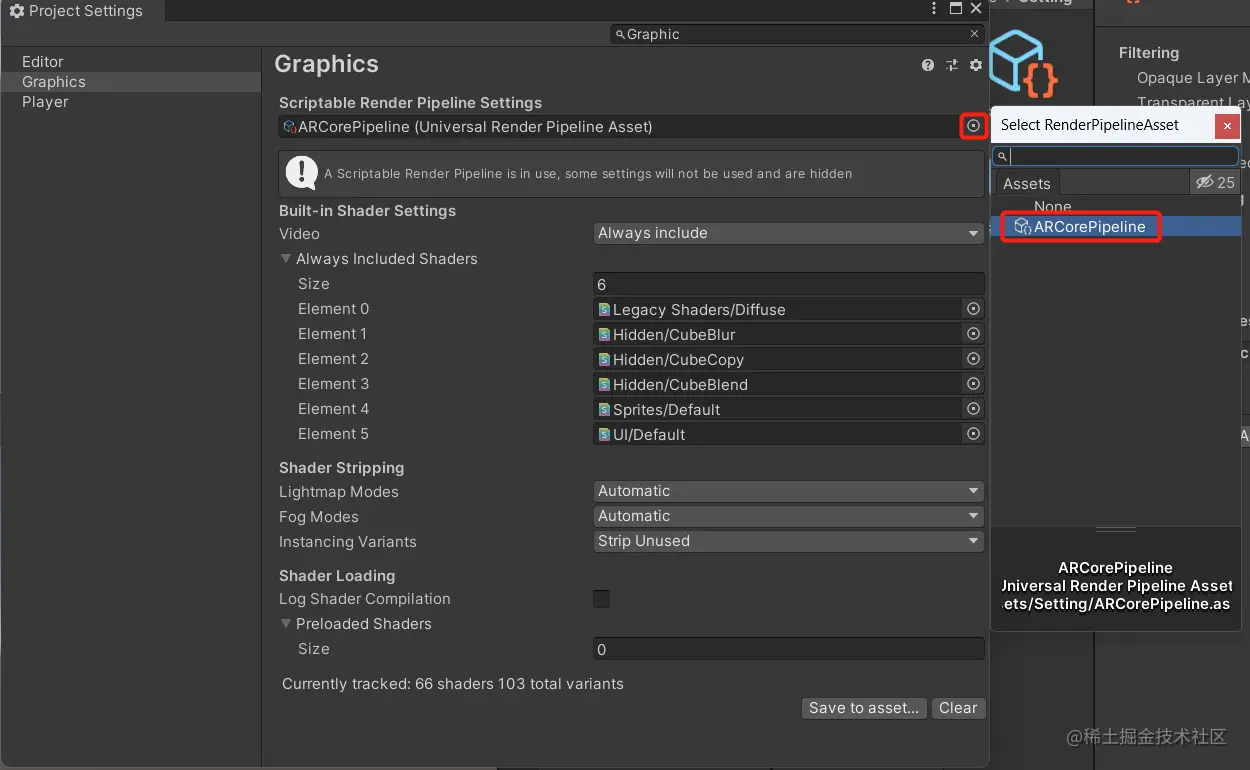Open Instancing Variants dropdown Strip Unused
The image size is (1250, 770).
pos(788,541)
